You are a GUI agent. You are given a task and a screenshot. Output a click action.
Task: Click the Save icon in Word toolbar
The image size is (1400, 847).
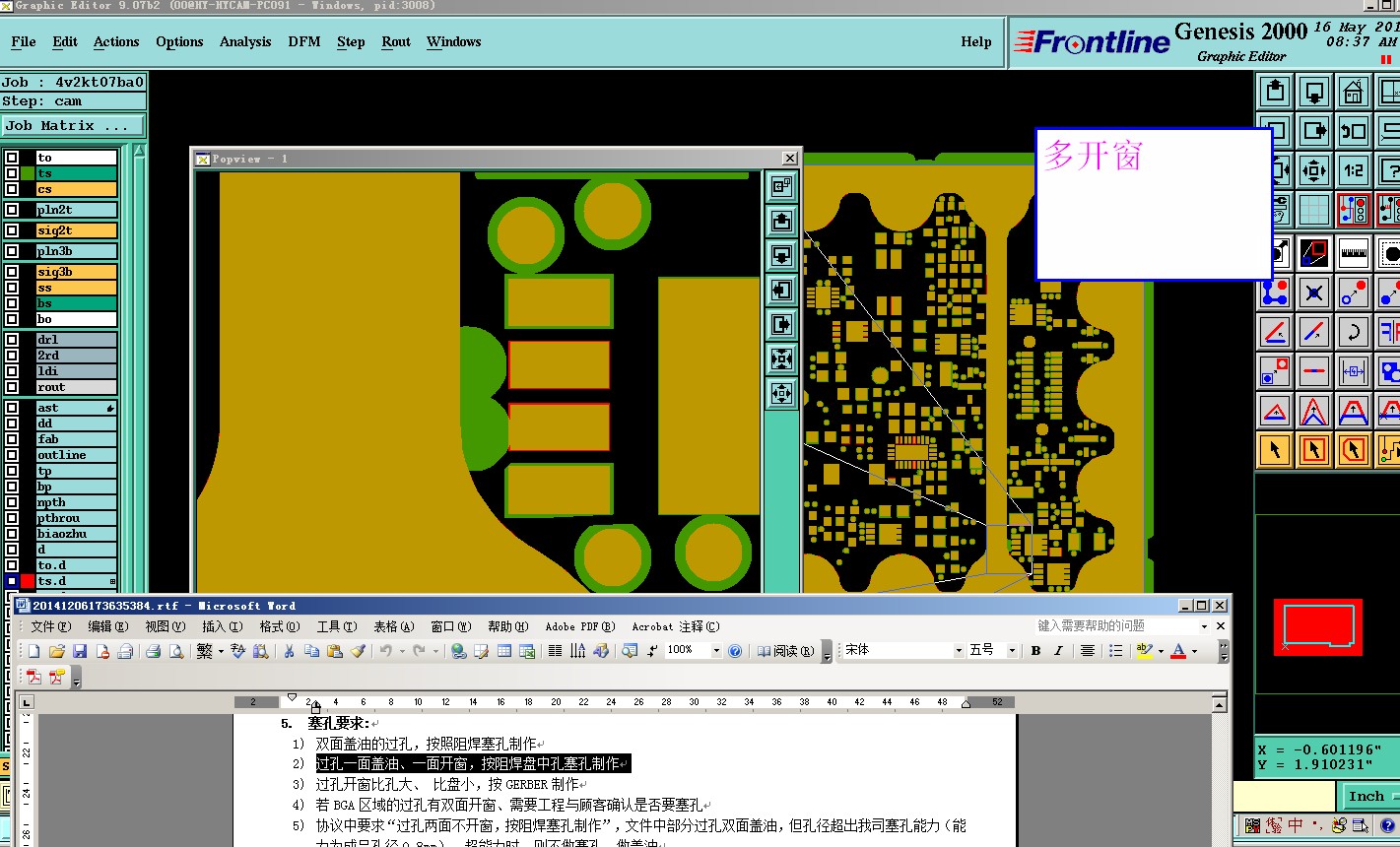[80, 651]
